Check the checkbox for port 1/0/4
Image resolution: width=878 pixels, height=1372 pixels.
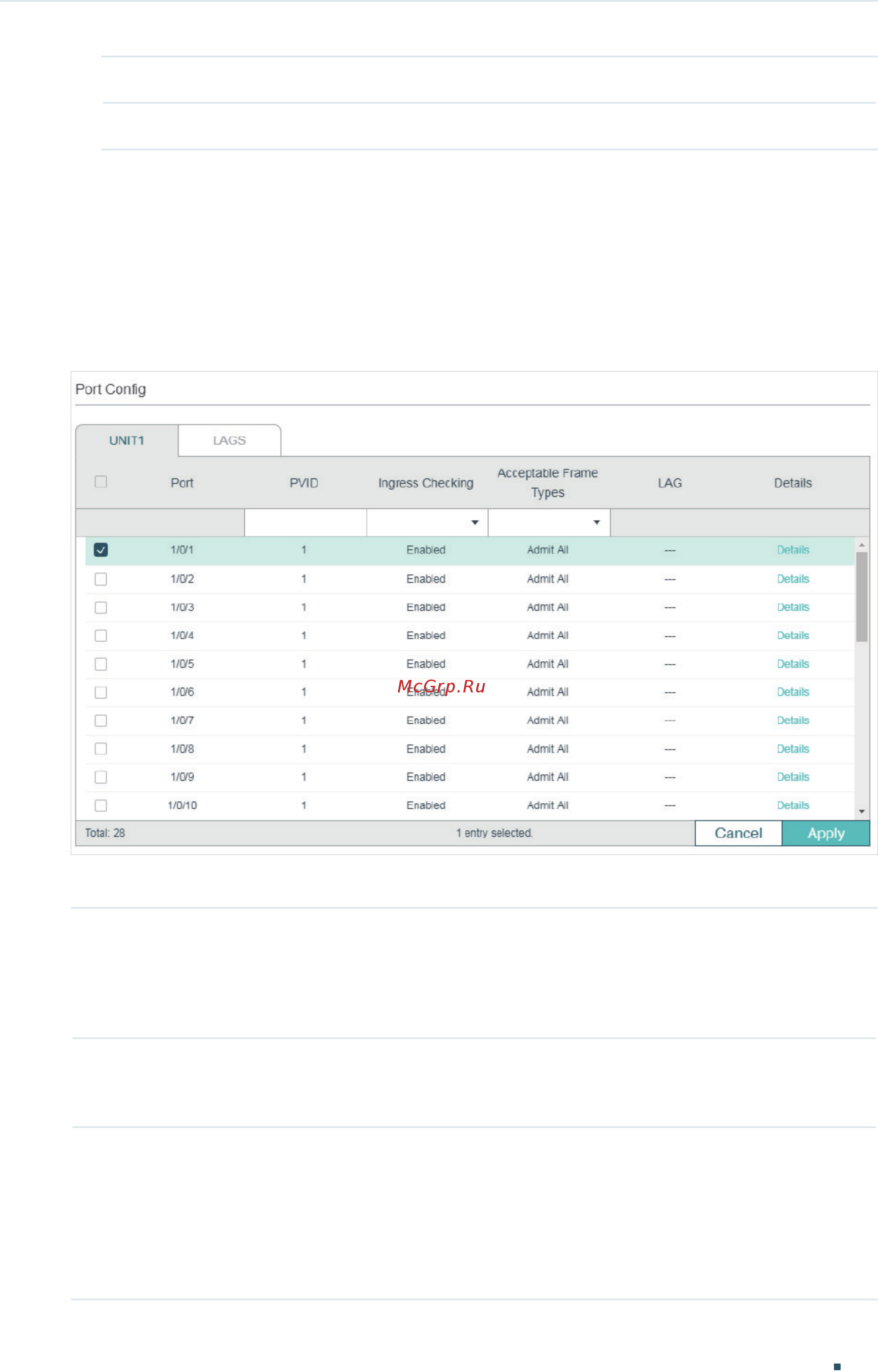coord(101,635)
